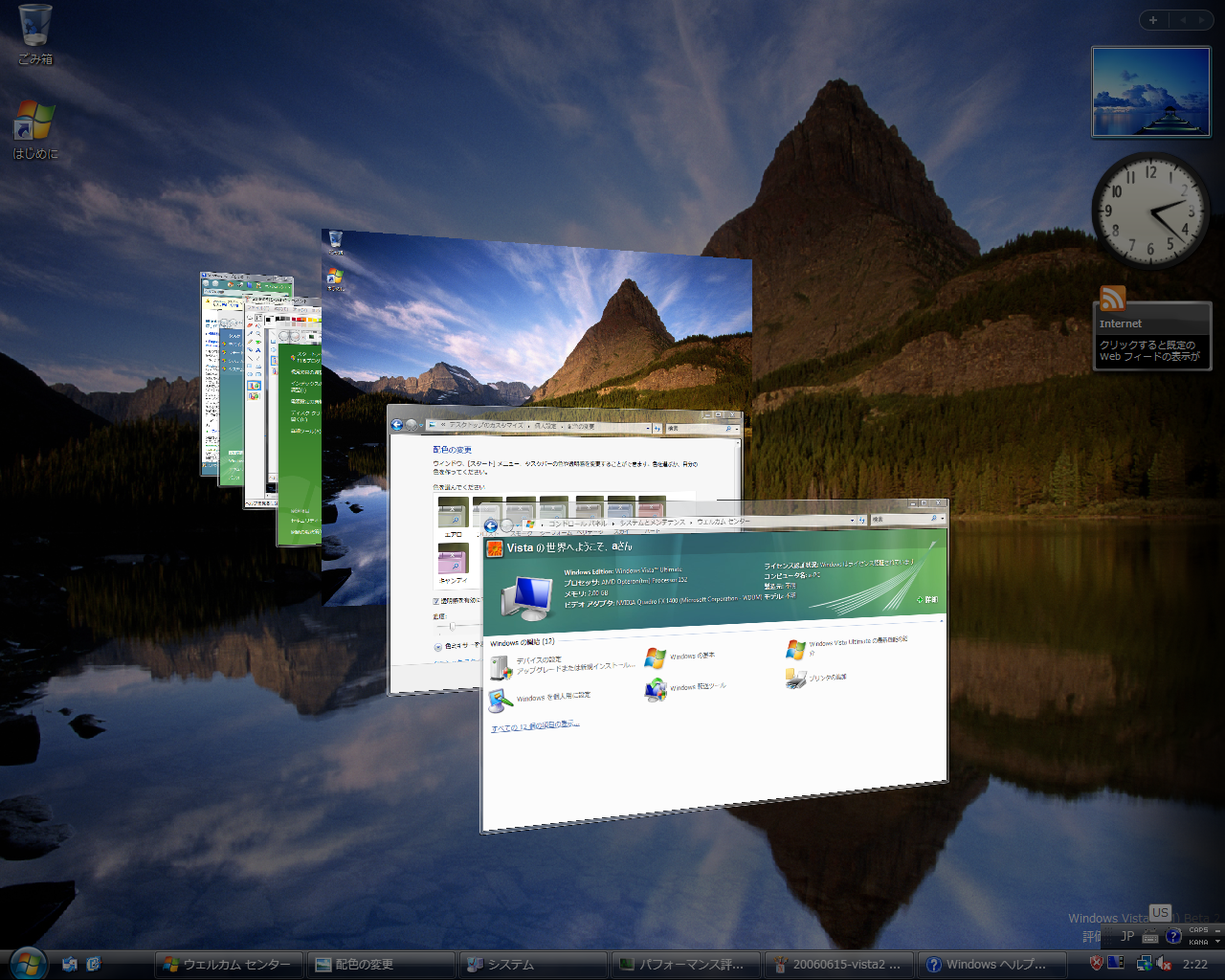The height and width of the screenshot is (980, 1225).
Task: Click the プリンタの追加 printer icon
Action: [x=796, y=679]
